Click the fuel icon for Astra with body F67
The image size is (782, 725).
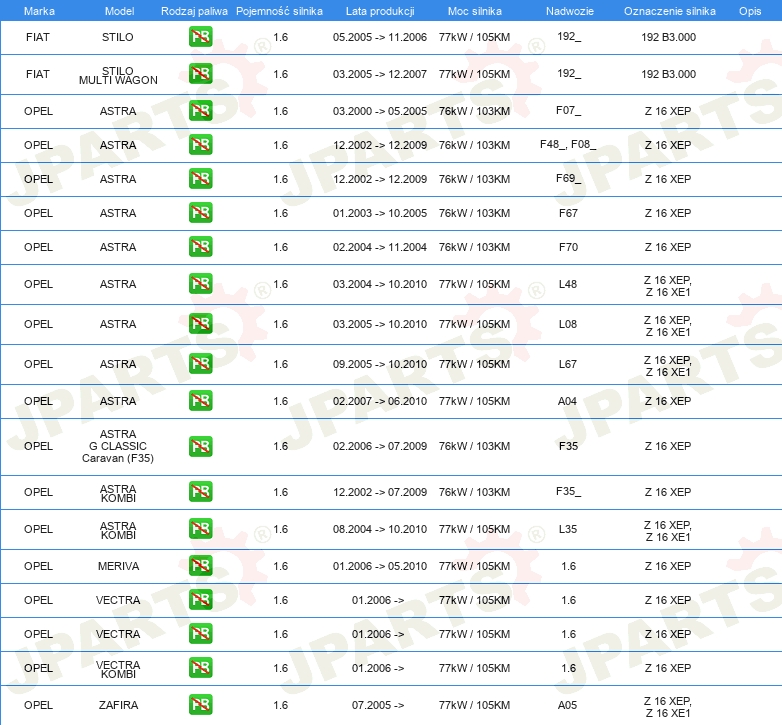(x=200, y=213)
